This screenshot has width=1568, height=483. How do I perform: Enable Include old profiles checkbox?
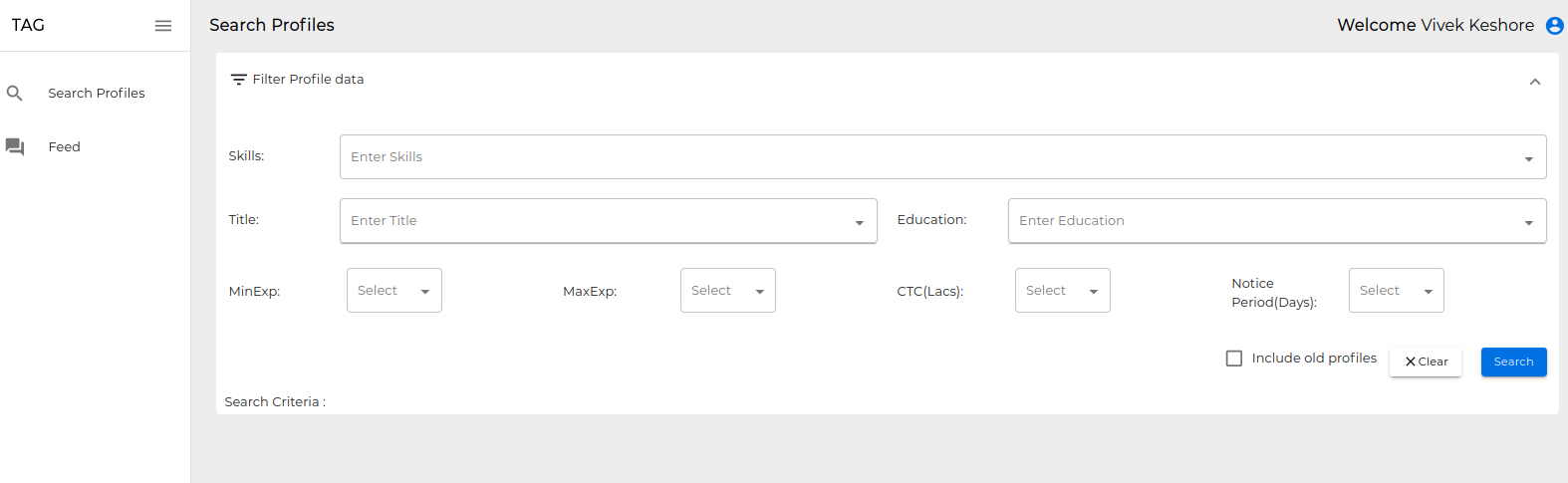click(x=1234, y=359)
